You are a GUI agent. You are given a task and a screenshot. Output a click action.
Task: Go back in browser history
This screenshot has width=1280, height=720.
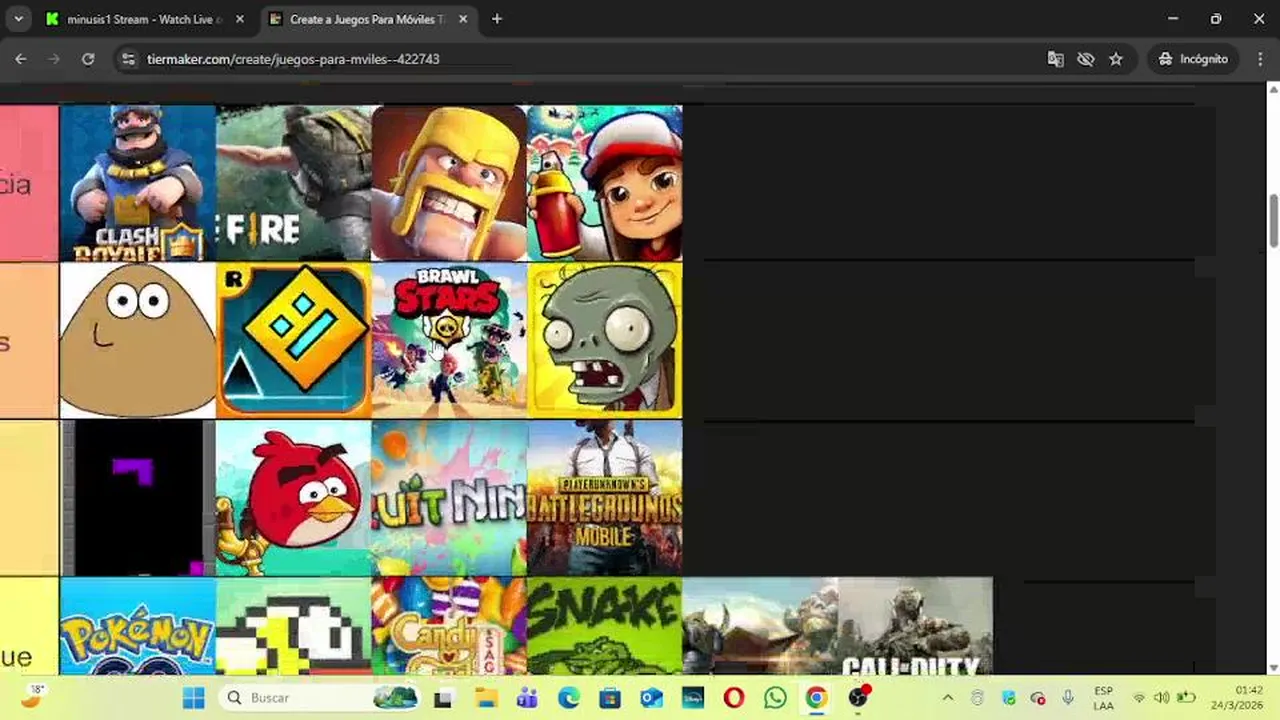coord(21,59)
